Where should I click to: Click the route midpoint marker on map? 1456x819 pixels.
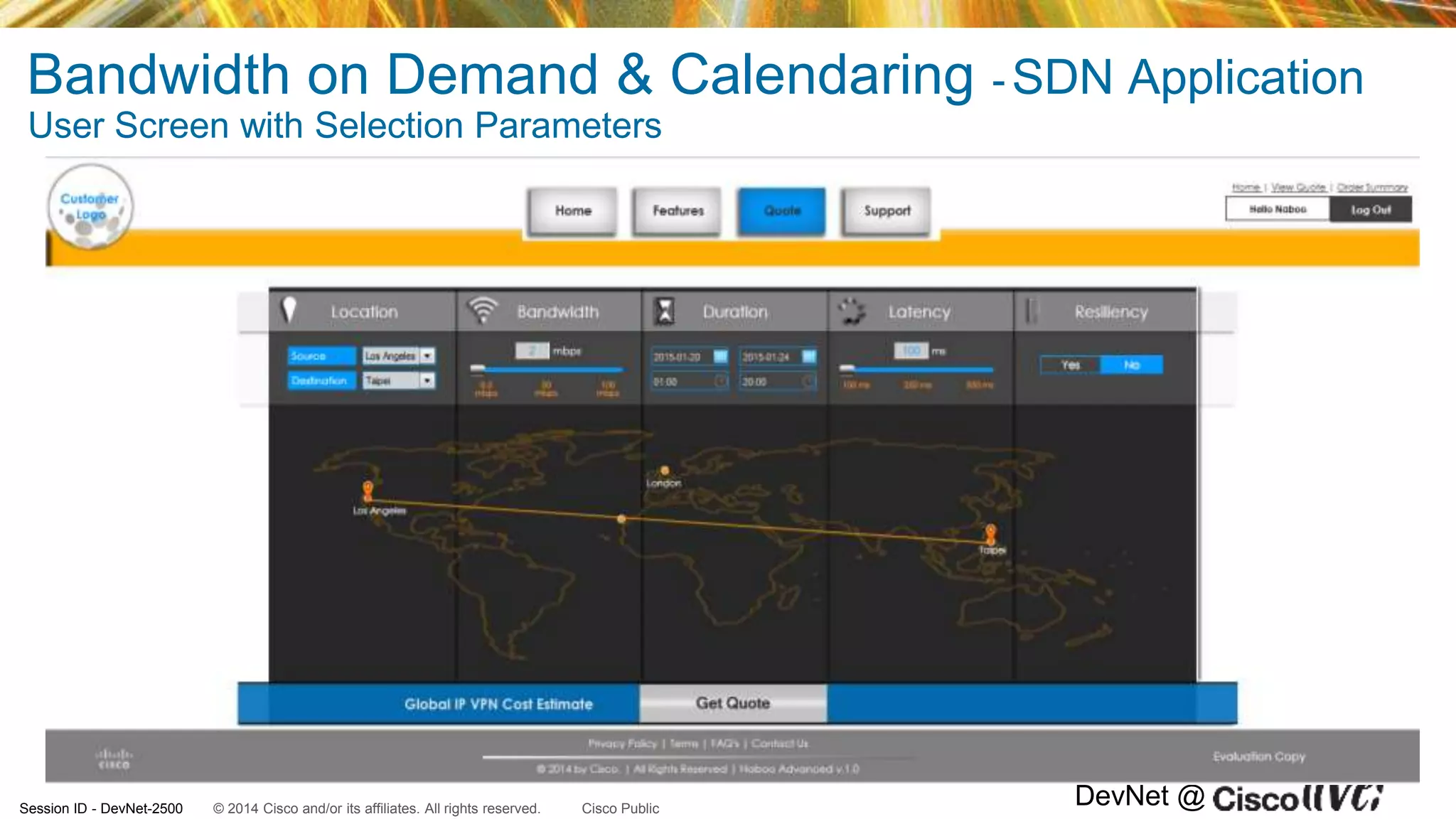point(621,519)
